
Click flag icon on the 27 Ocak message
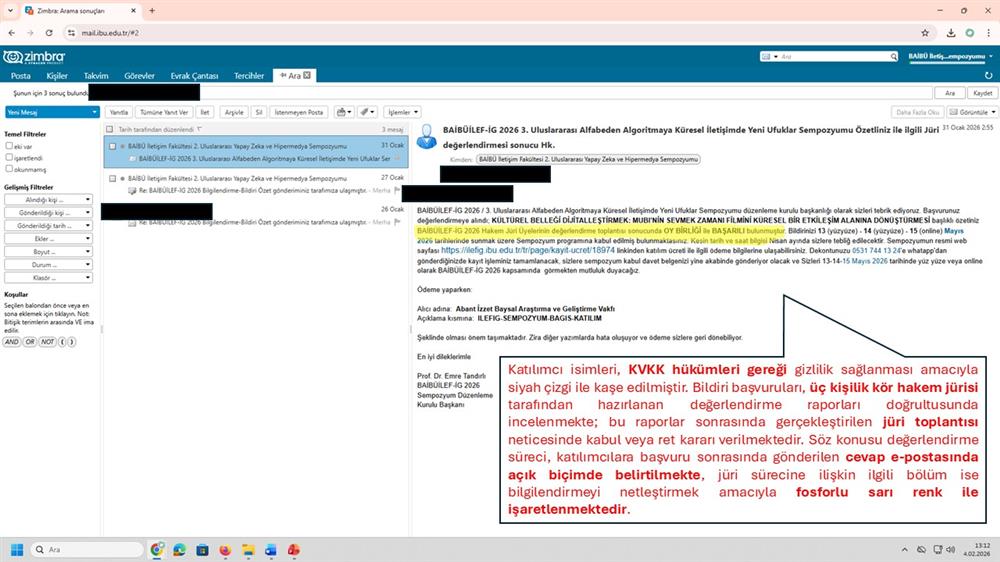pos(397,188)
